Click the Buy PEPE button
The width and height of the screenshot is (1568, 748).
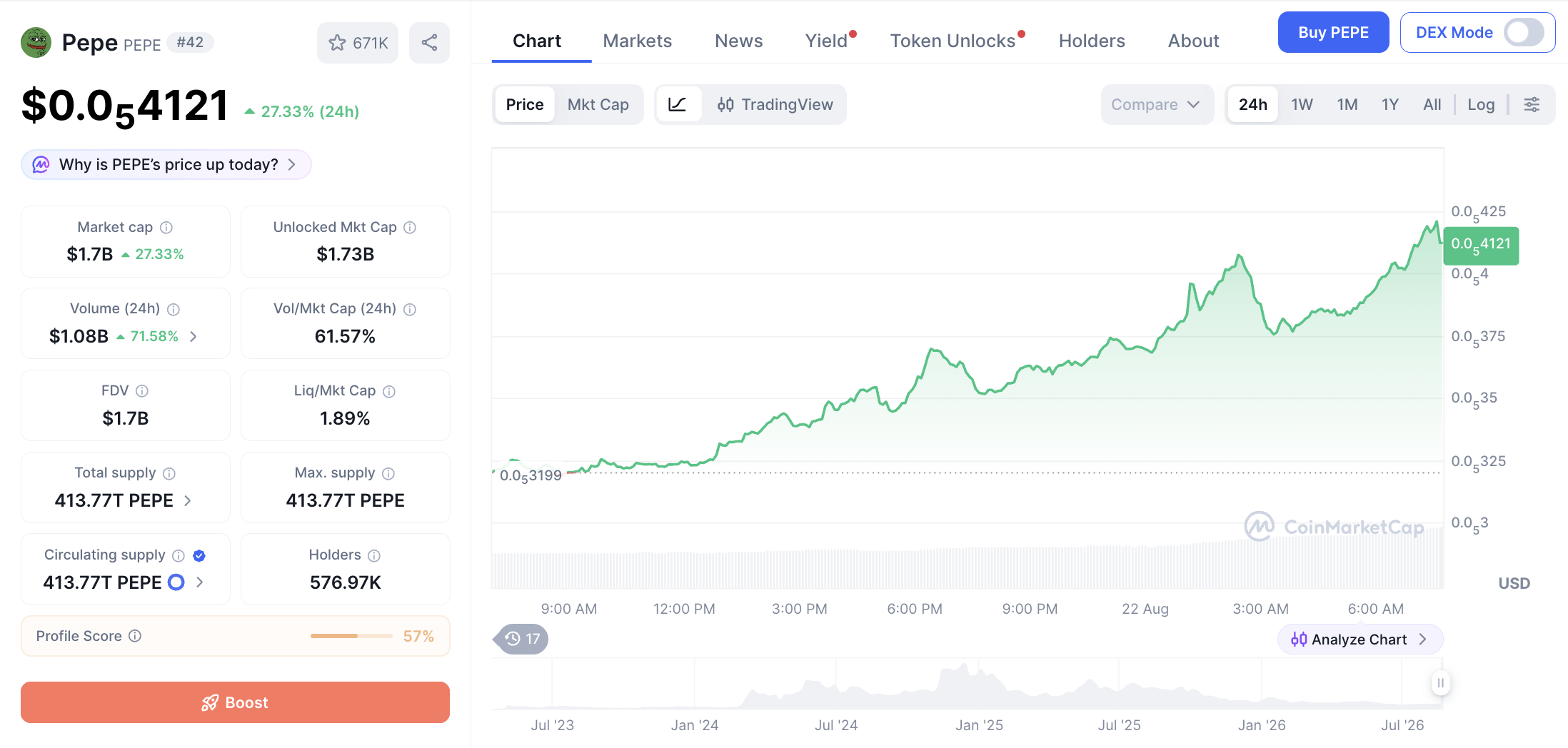pos(1333,32)
